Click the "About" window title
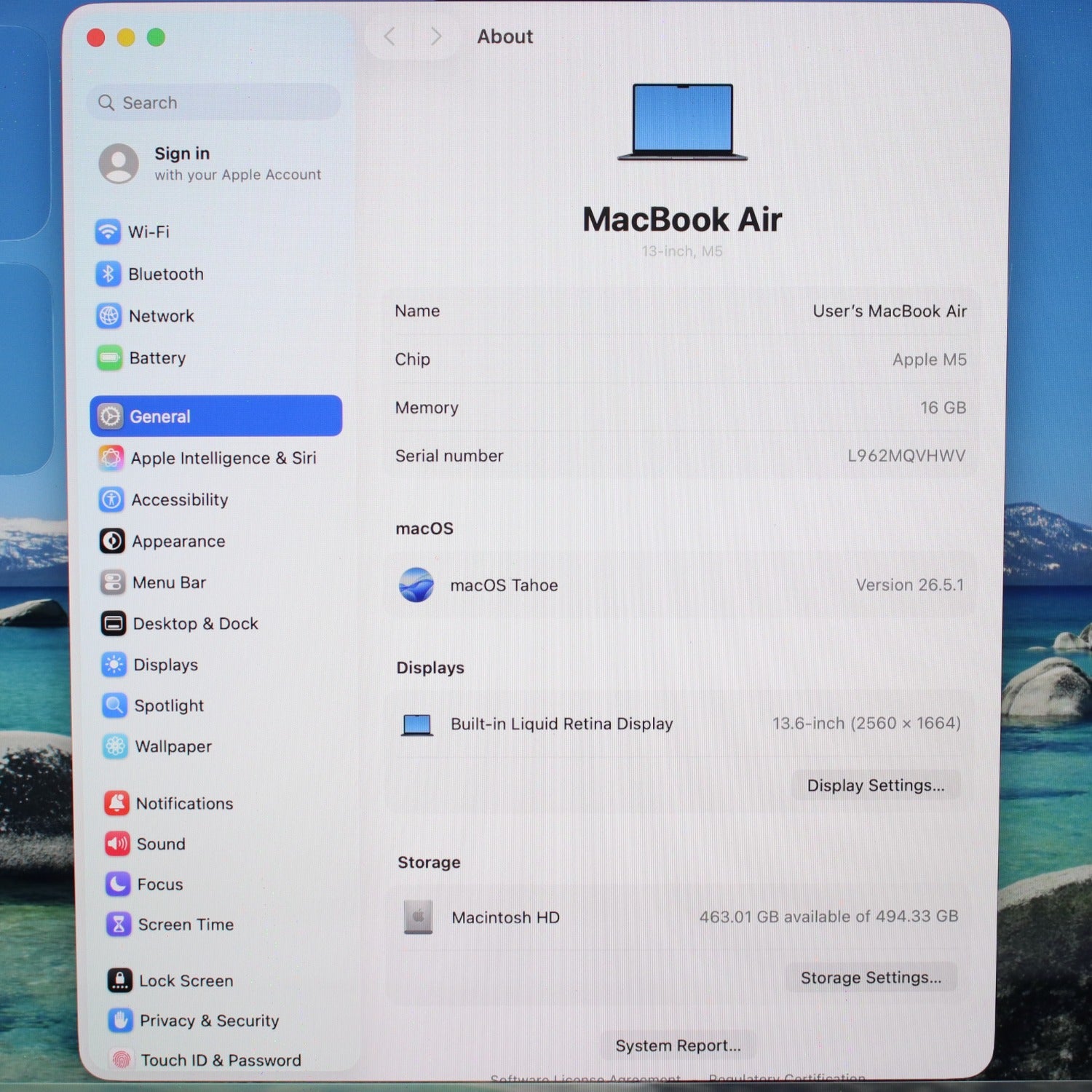 pyautogui.click(x=505, y=36)
